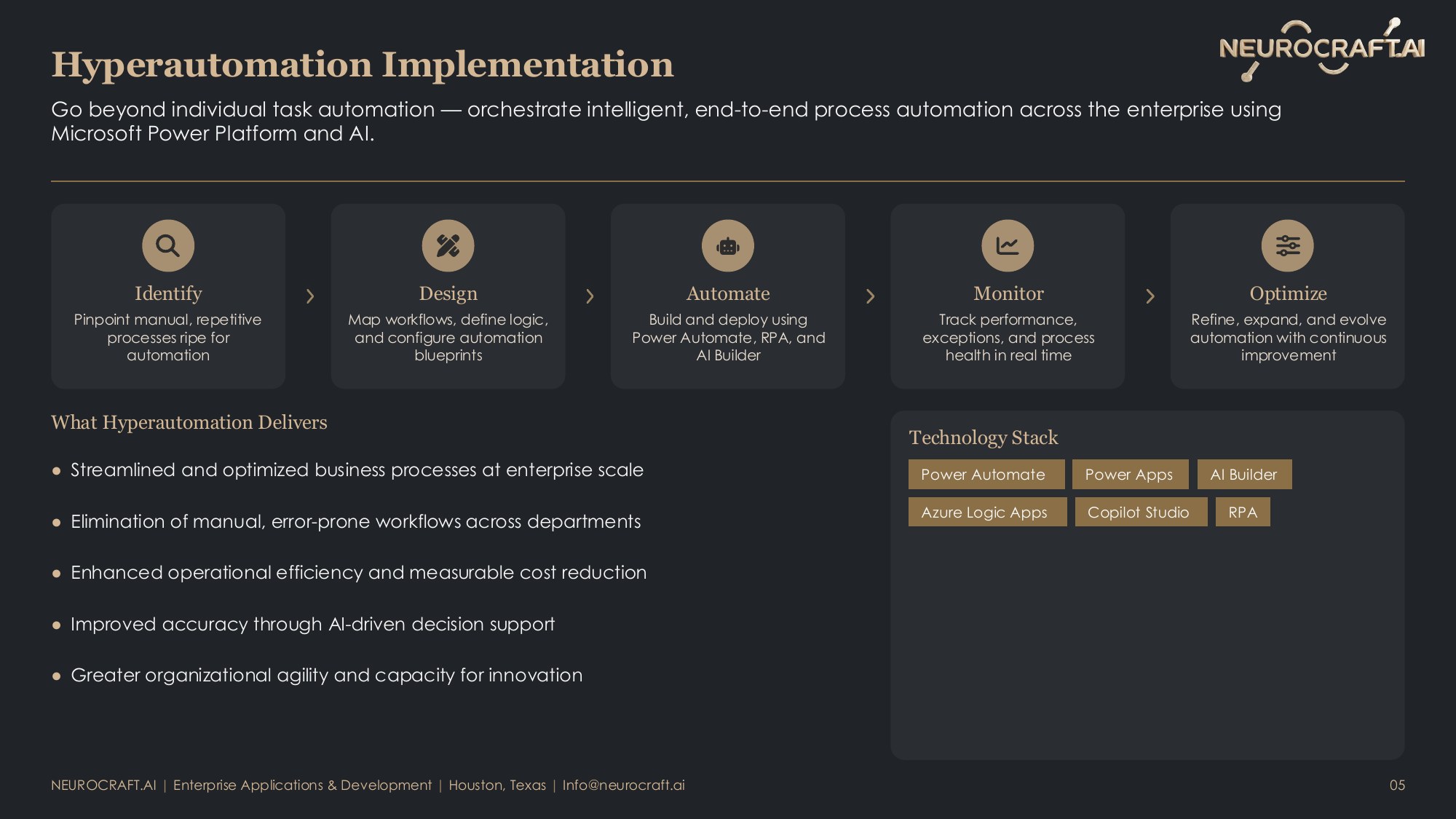
Task: Click the Info@neurocraft.ai email address
Action: click(624, 786)
